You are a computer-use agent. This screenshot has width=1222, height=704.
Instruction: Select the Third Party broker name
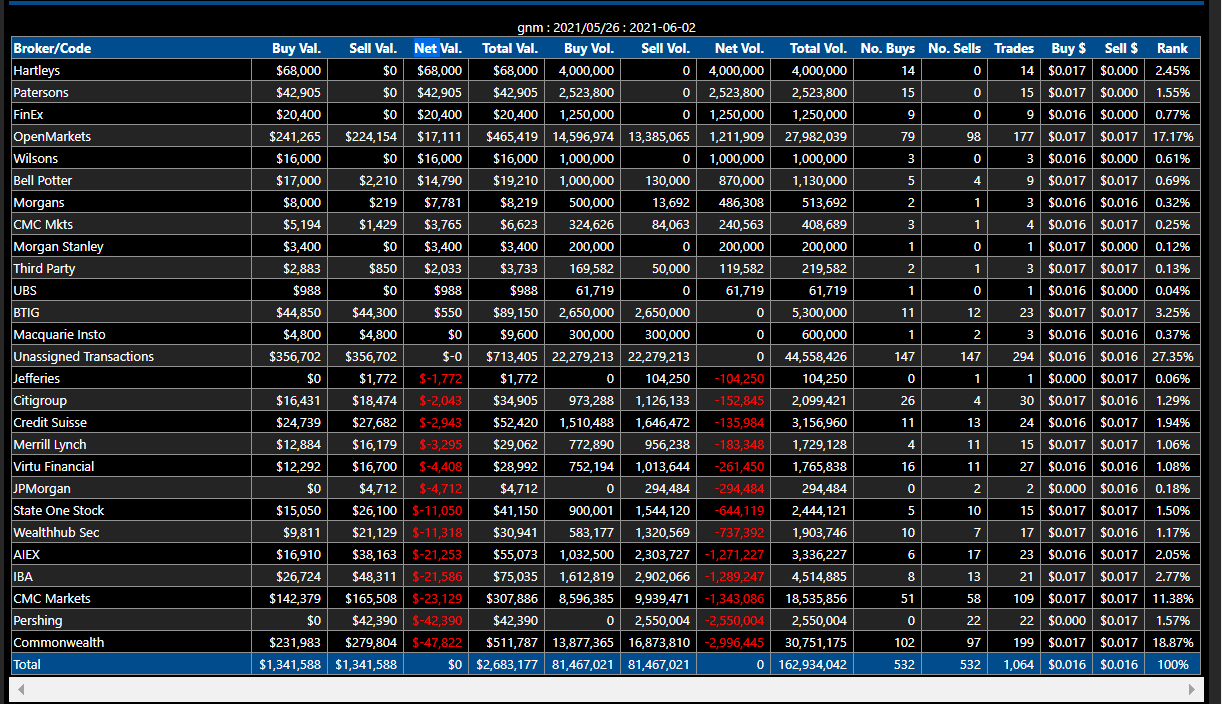[44, 268]
